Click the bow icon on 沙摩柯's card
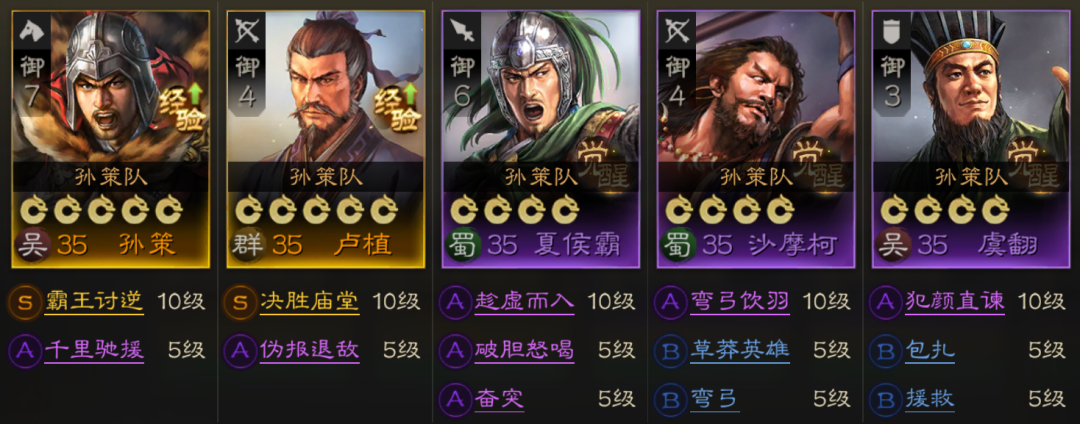Screen dimensions: 1080x424 pos(676,31)
